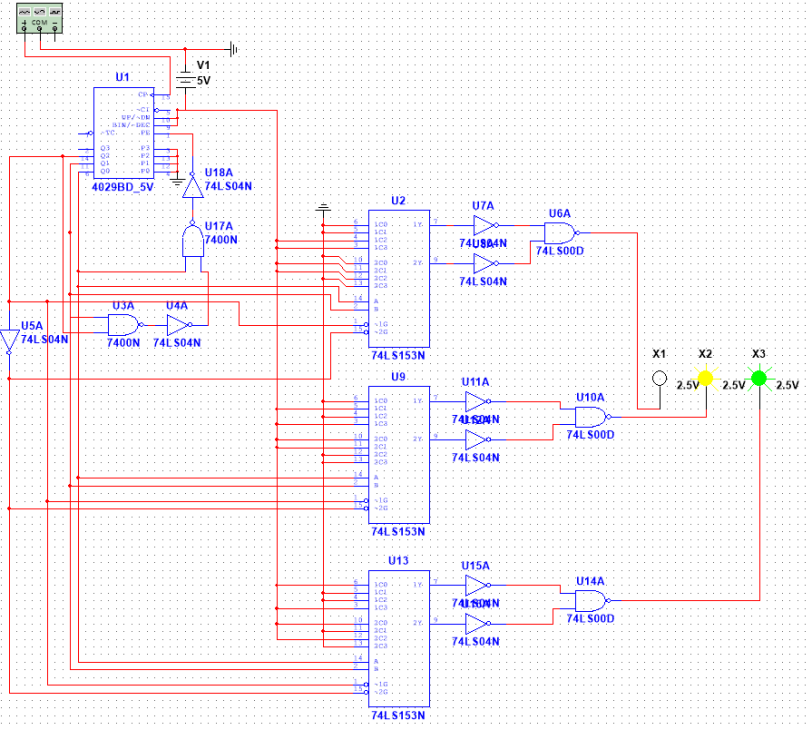Click the 74LS153N label under U9
Image resolution: width=812 pixels, height=730 pixels.
pyautogui.click(x=398, y=532)
